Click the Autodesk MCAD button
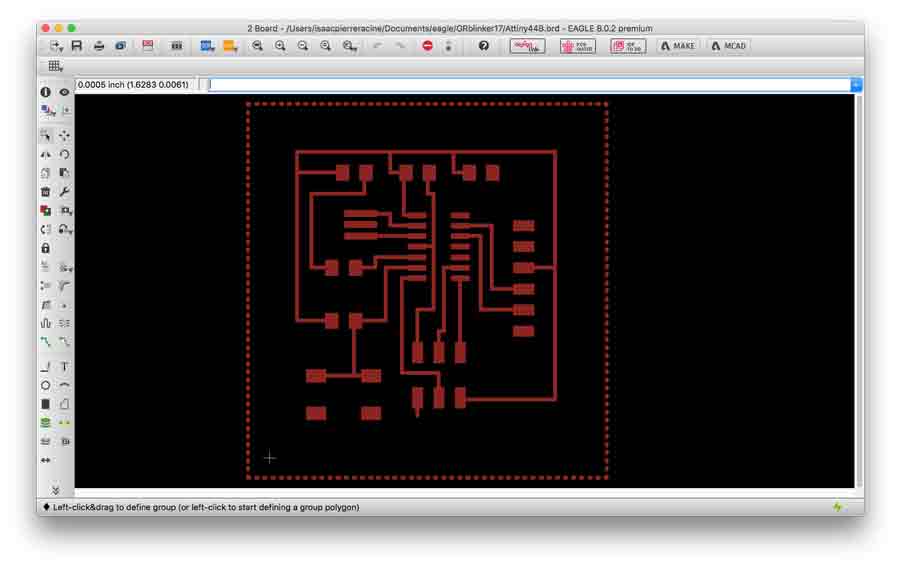Screen dimensions: 900x568 click(x=728, y=46)
